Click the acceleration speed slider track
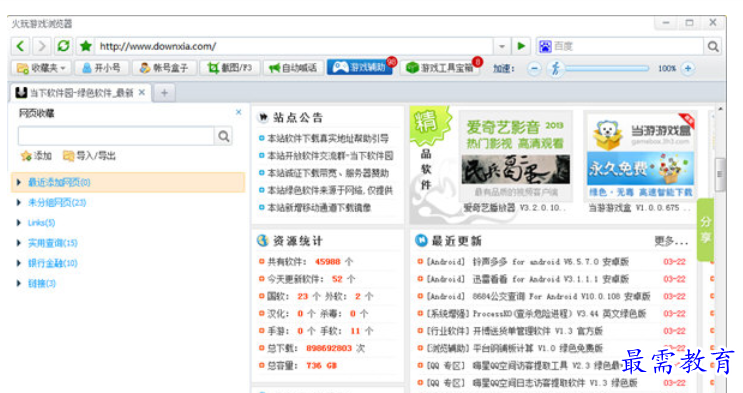The image size is (743, 393). [x=607, y=69]
